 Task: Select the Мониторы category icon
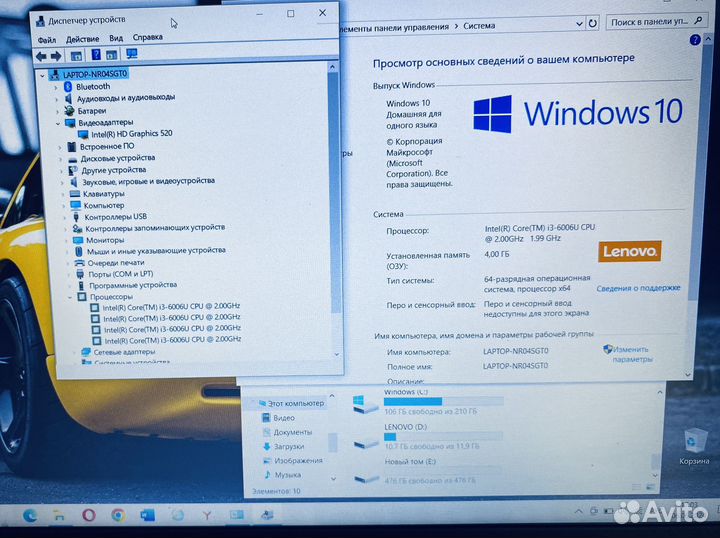pos(78,240)
